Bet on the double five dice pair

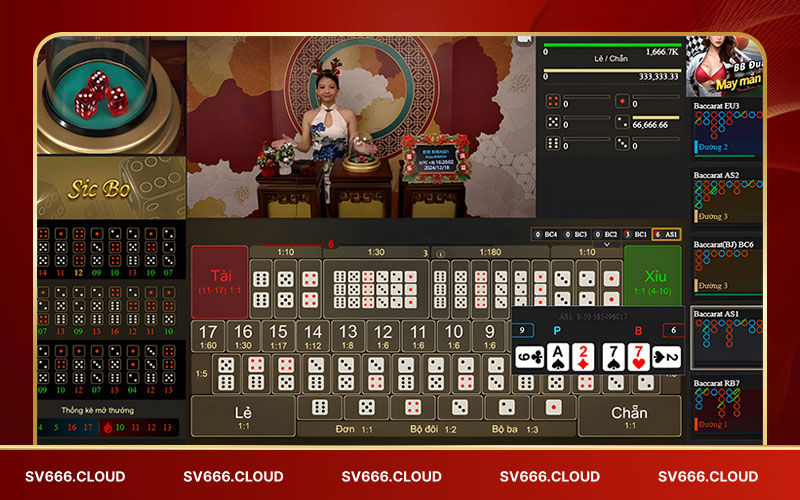tap(286, 289)
